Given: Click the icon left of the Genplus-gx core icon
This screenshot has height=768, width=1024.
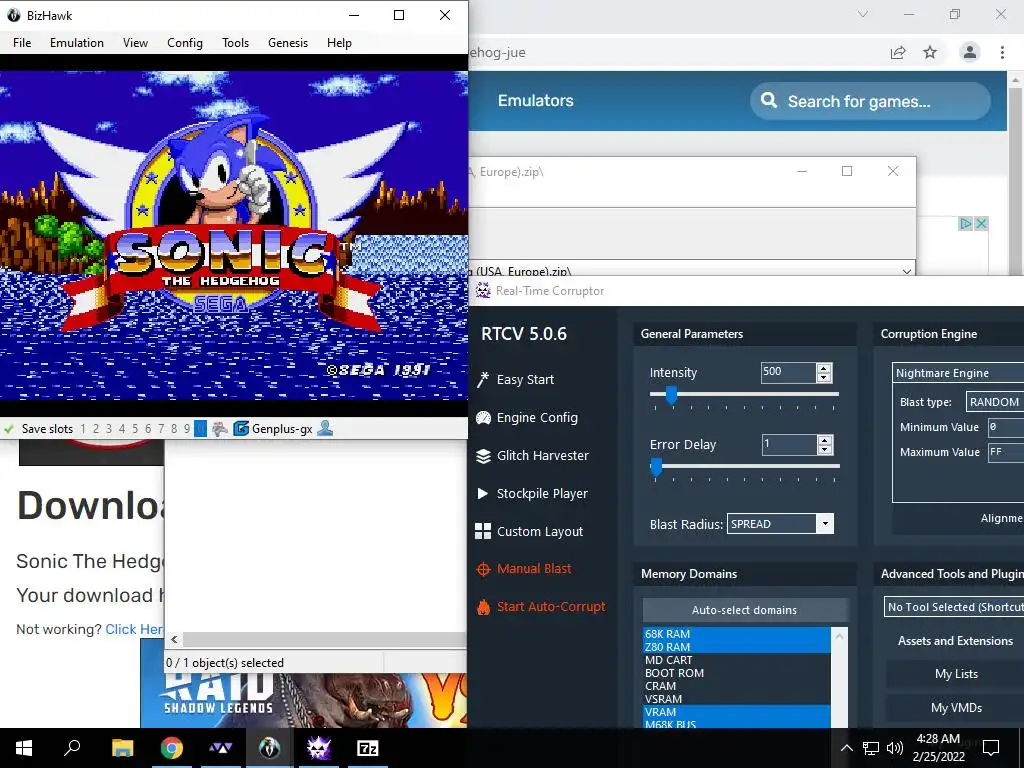Looking at the screenshot, I should point(220,429).
